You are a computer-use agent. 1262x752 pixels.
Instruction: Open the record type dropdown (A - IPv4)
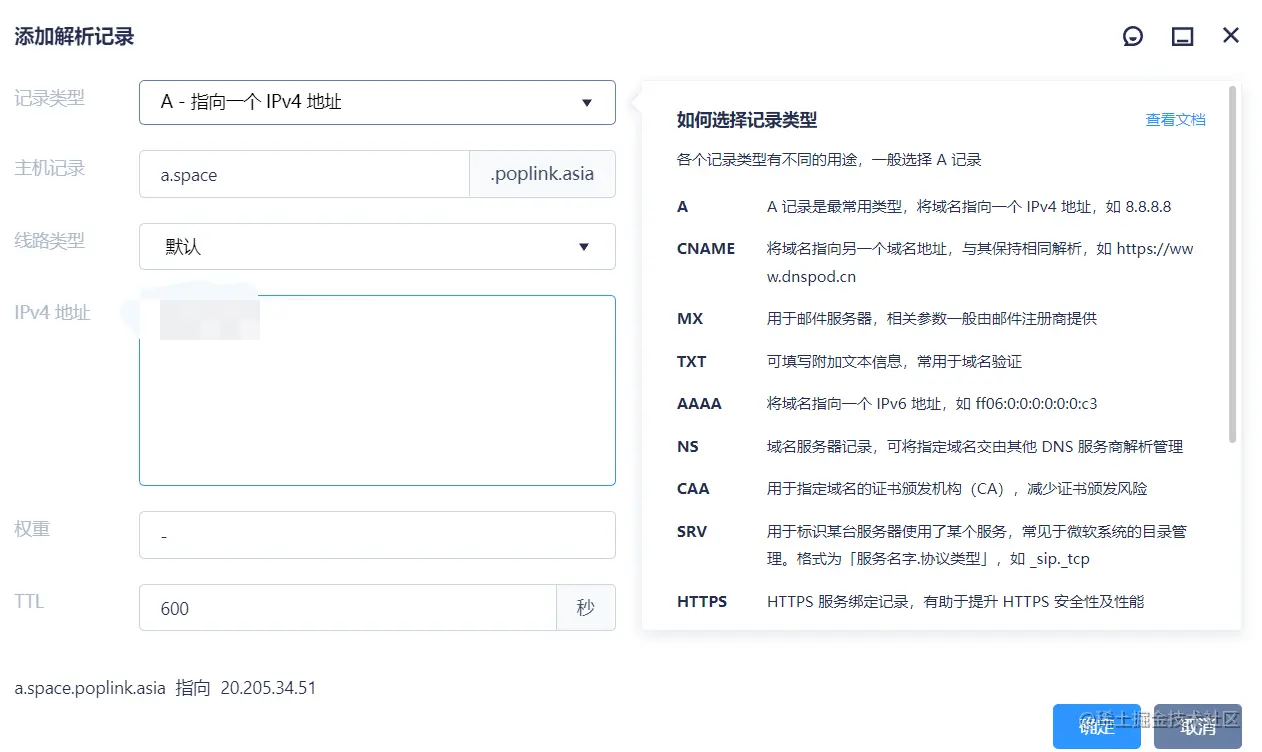pos(377,102)
